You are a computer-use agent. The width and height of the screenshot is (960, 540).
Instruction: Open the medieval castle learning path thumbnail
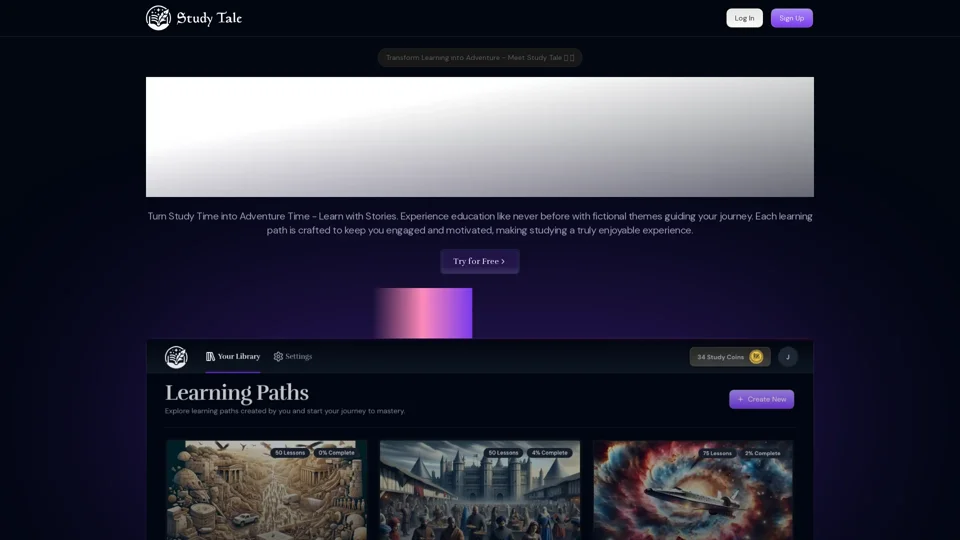coord(479,490)
